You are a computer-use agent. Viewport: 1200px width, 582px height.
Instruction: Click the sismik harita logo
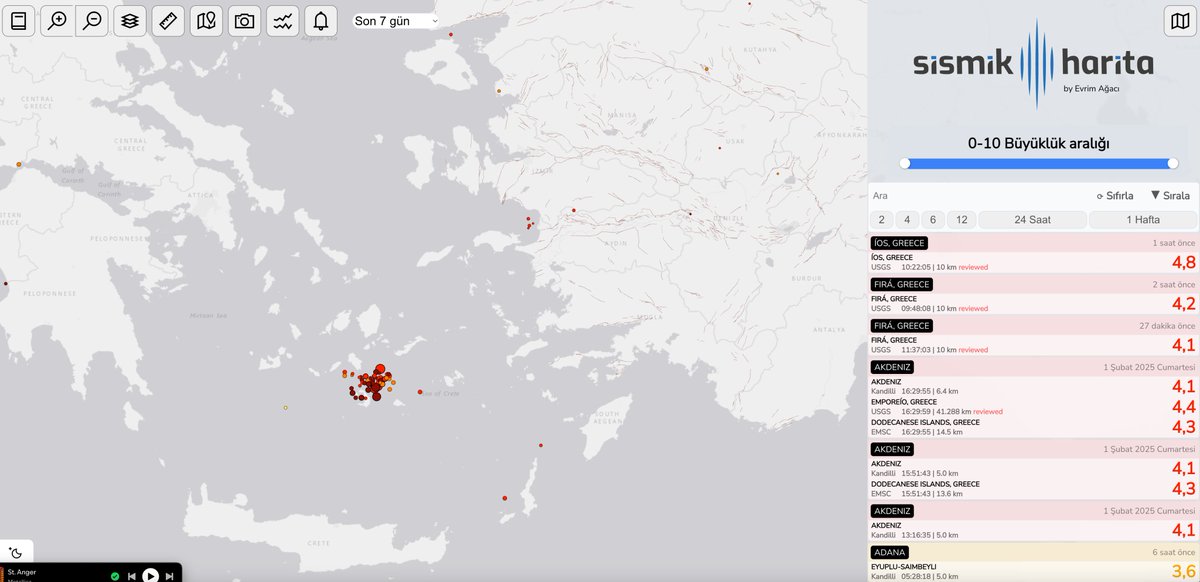pos(1033,64)
